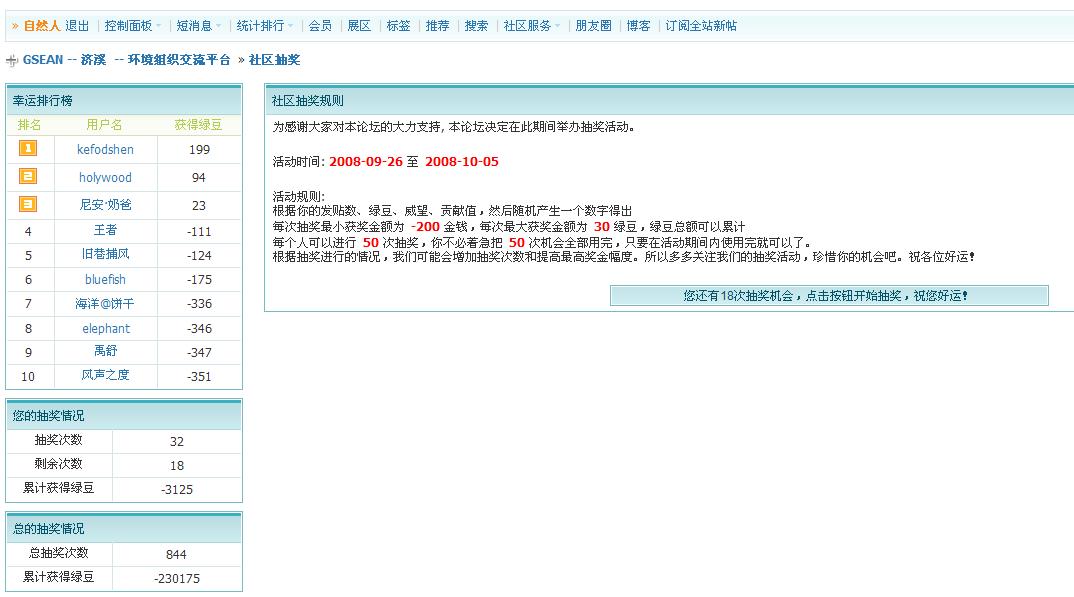1074x597 pixels.
Task: Click the -3125 累计获得绿豆 value
Action: [177, 490]
